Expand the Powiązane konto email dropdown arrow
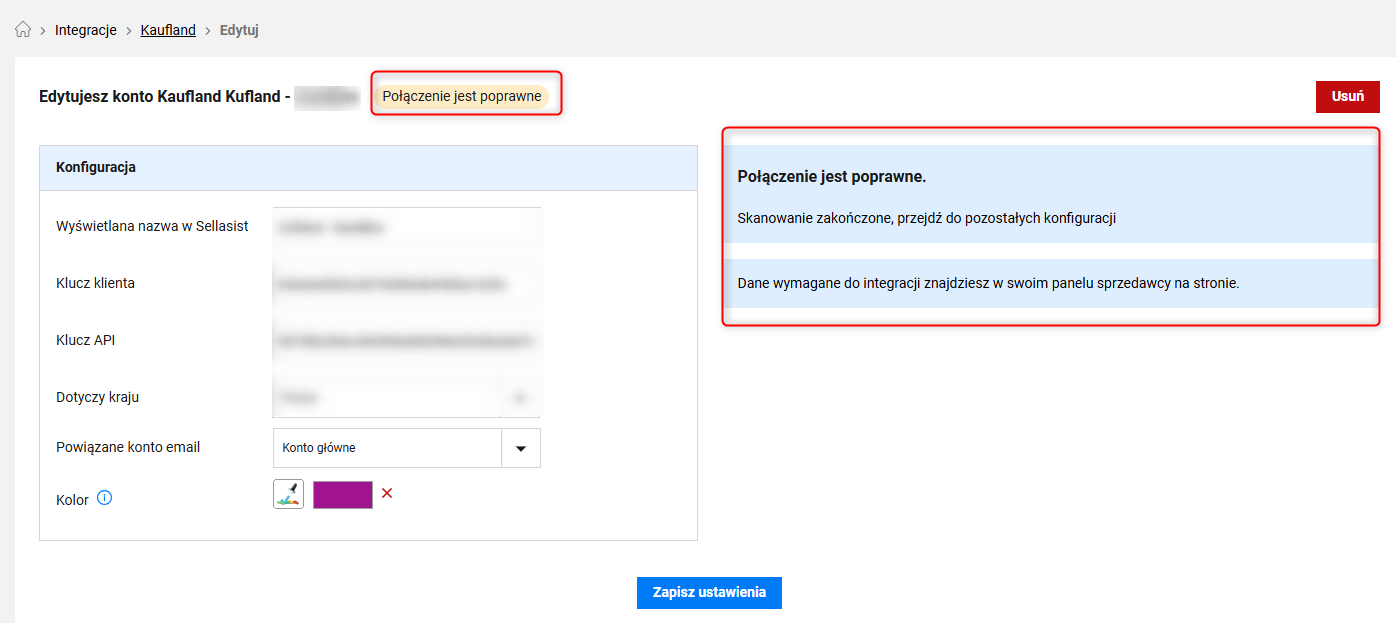The image size is (1396, 623). (x=520, y=448)
